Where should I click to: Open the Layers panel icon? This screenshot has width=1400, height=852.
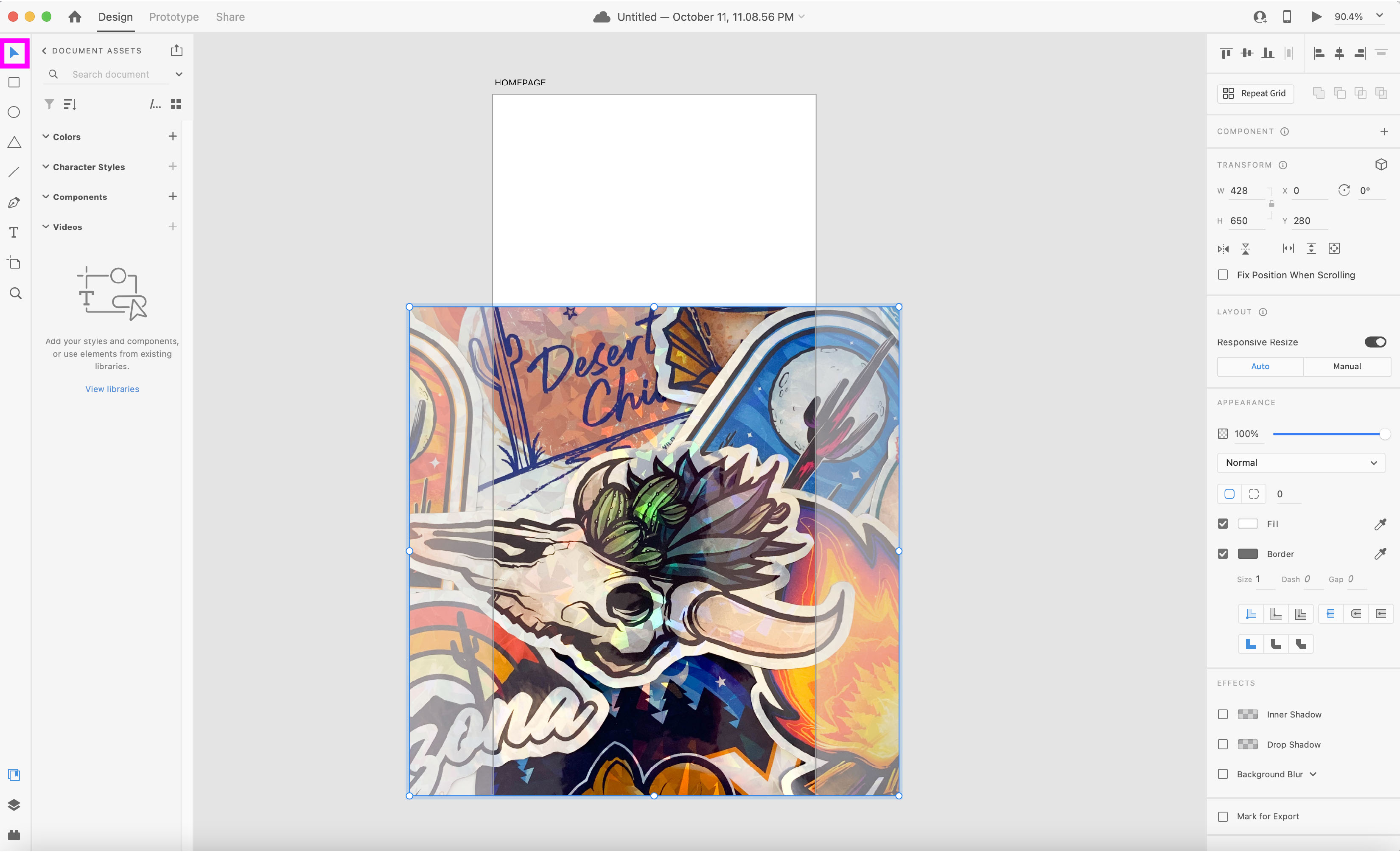tap(14, 805)
